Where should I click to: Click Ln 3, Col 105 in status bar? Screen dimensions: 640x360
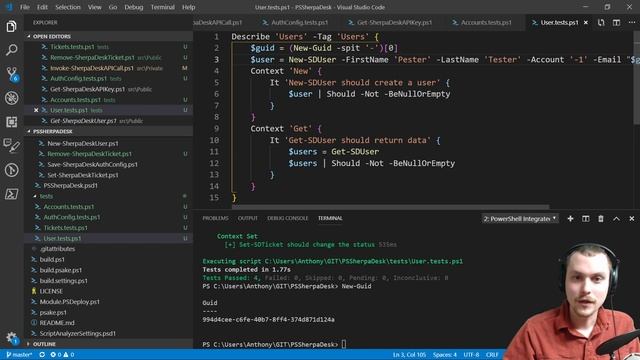(409, 355)
